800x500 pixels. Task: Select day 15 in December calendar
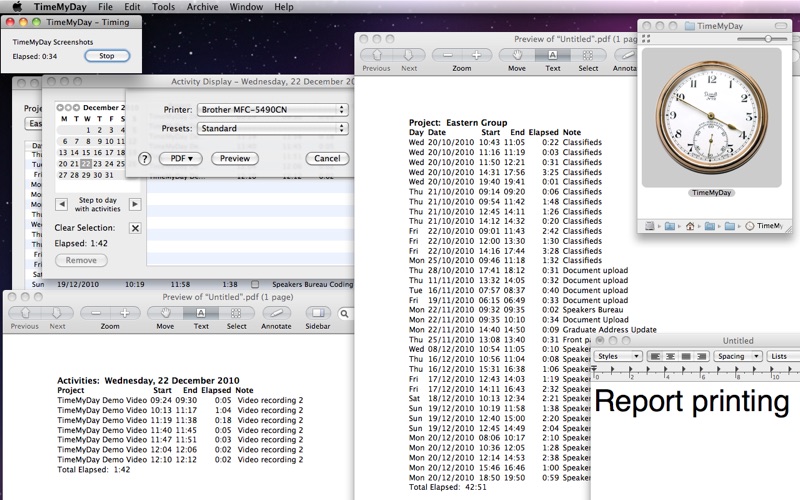pos(86,152)
